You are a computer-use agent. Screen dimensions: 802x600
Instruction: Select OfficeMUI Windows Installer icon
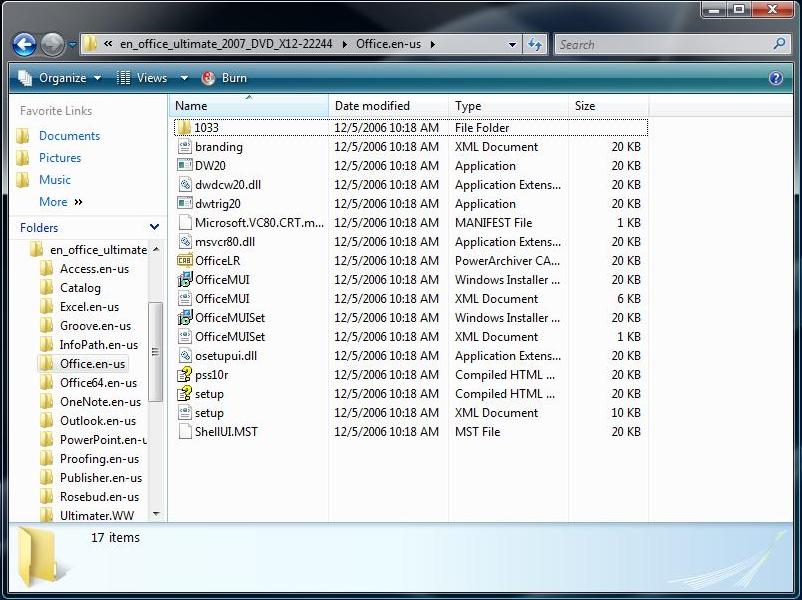point(184,279)
